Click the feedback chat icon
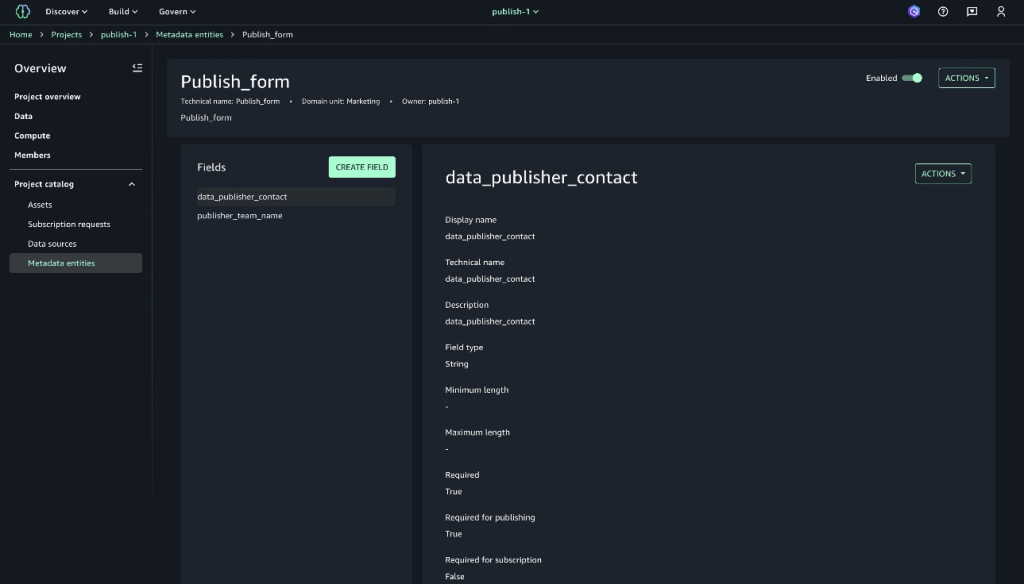The width and height of the screenshot is (1024, 584). 972,12
